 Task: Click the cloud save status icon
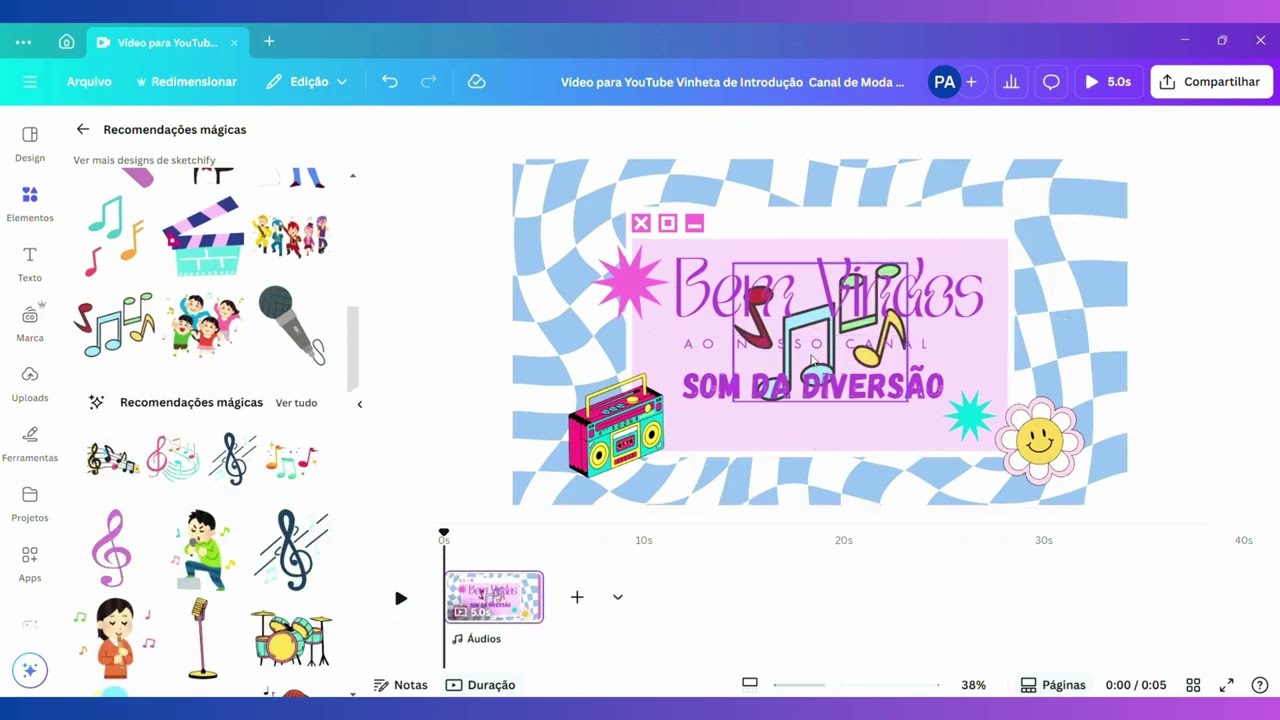pyautogui.click(x=477, y=82)
